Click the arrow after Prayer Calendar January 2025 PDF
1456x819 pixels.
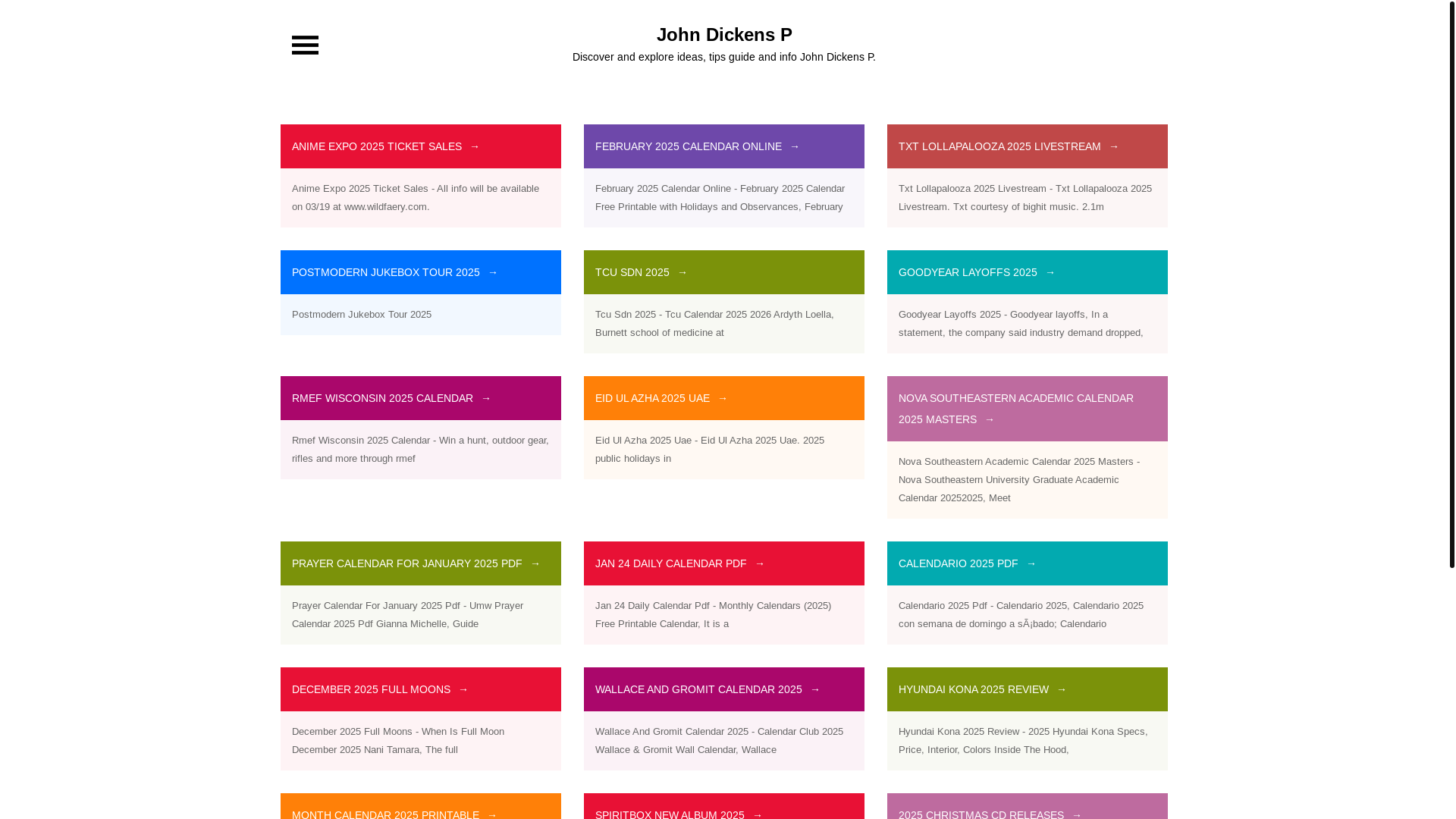[x=535, y=563]
